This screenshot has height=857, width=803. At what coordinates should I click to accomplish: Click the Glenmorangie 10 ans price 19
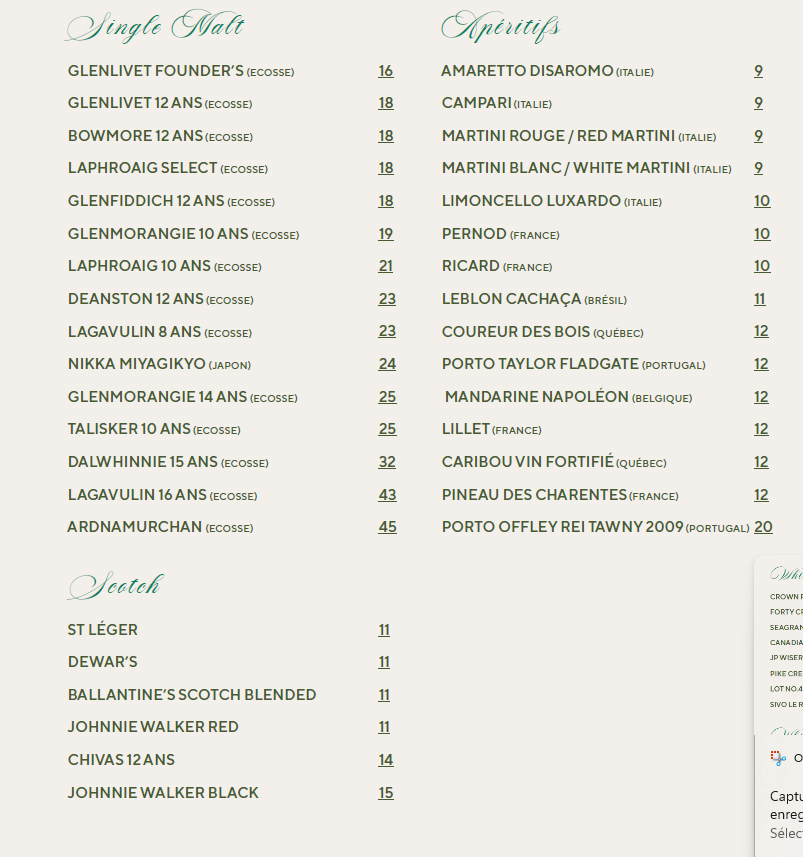[x=386, y=234]
